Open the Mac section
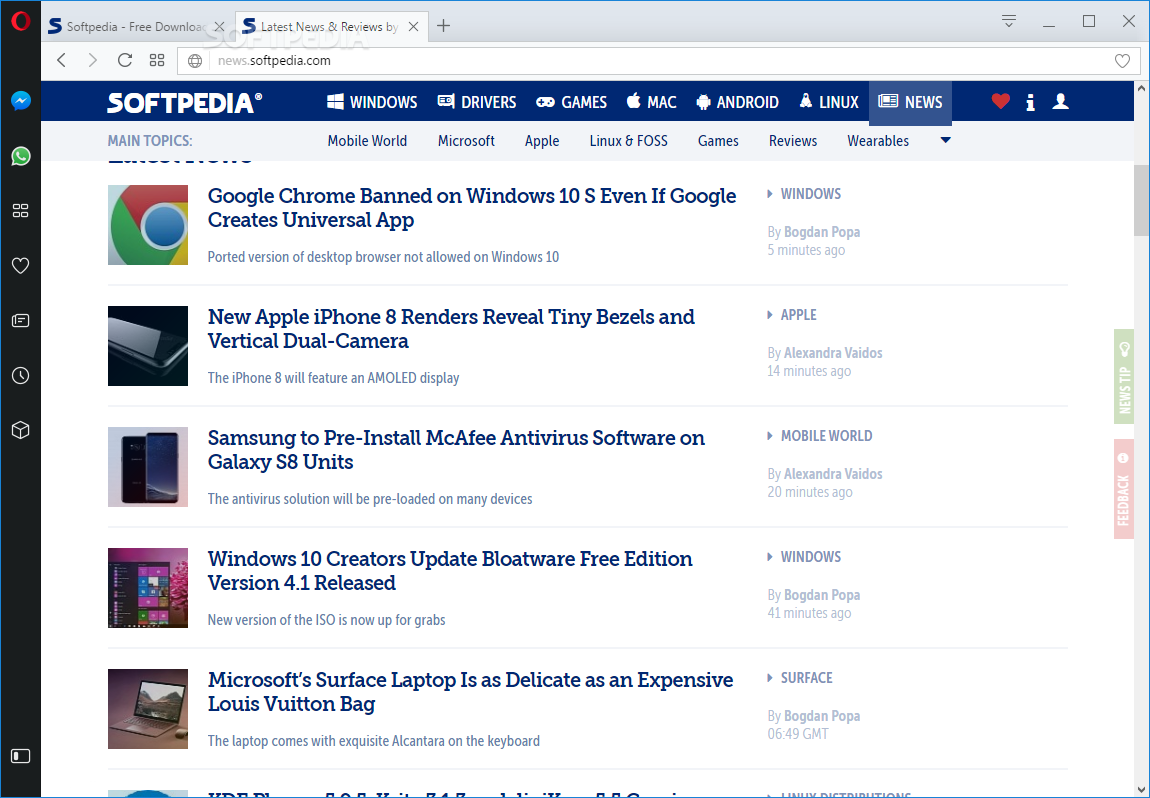This screenshot has width=1150, height=798. point(651,102)
